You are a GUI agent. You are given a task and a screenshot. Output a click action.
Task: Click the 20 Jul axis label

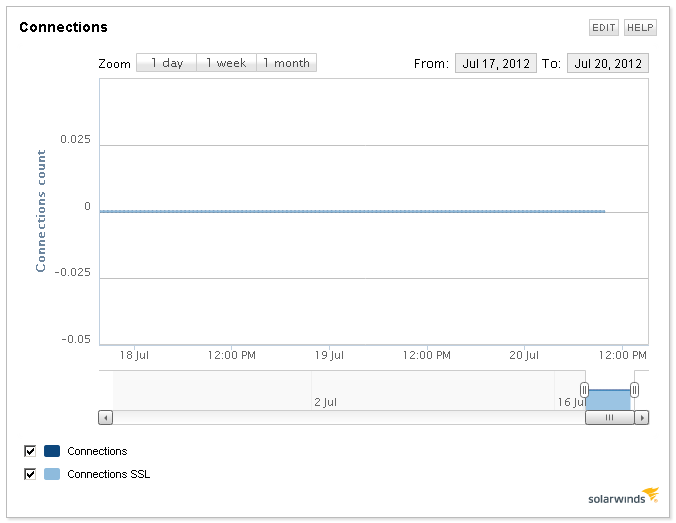point(524,355)
